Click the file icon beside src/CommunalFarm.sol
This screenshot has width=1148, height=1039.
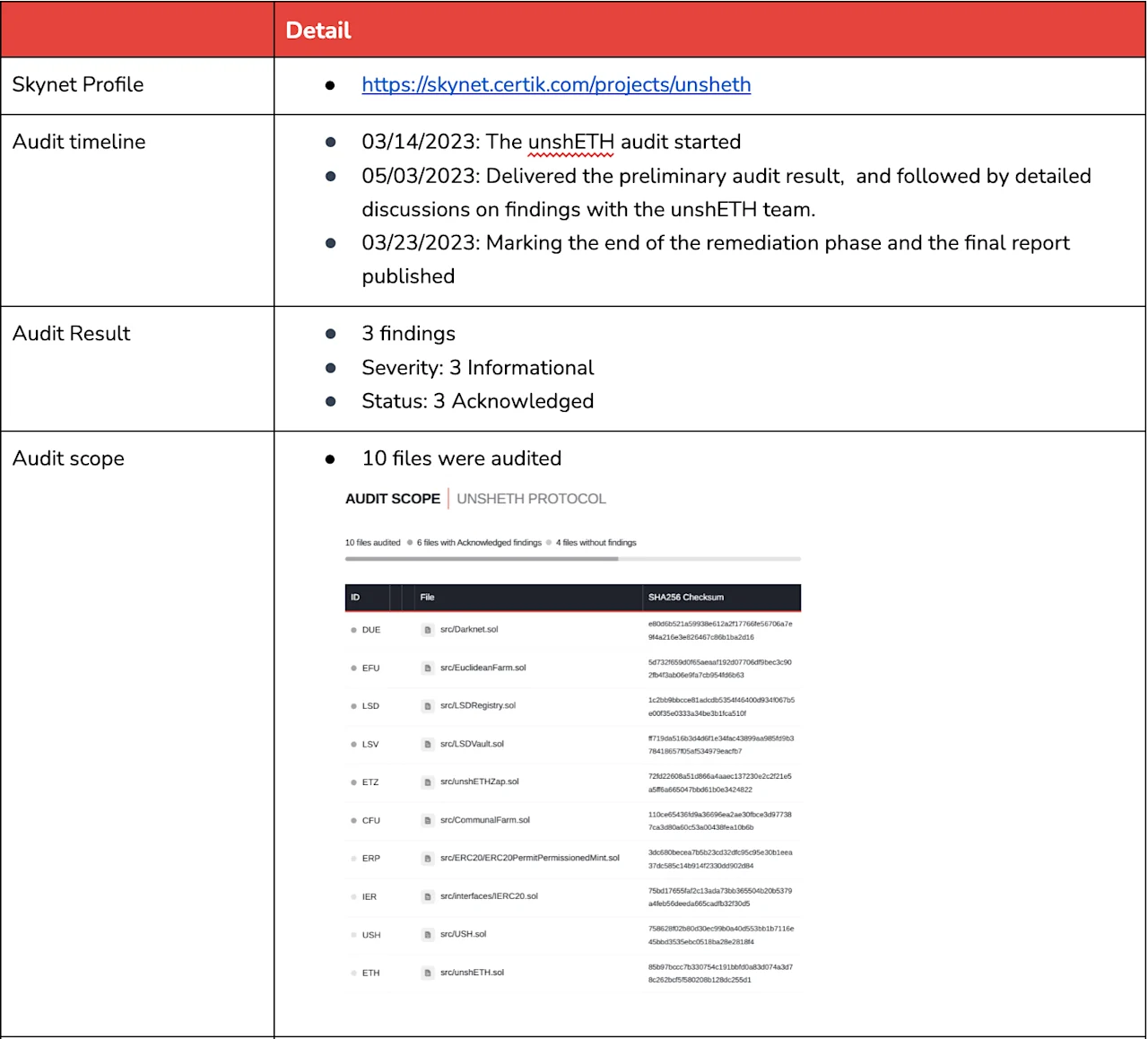[x=428, y=821]
